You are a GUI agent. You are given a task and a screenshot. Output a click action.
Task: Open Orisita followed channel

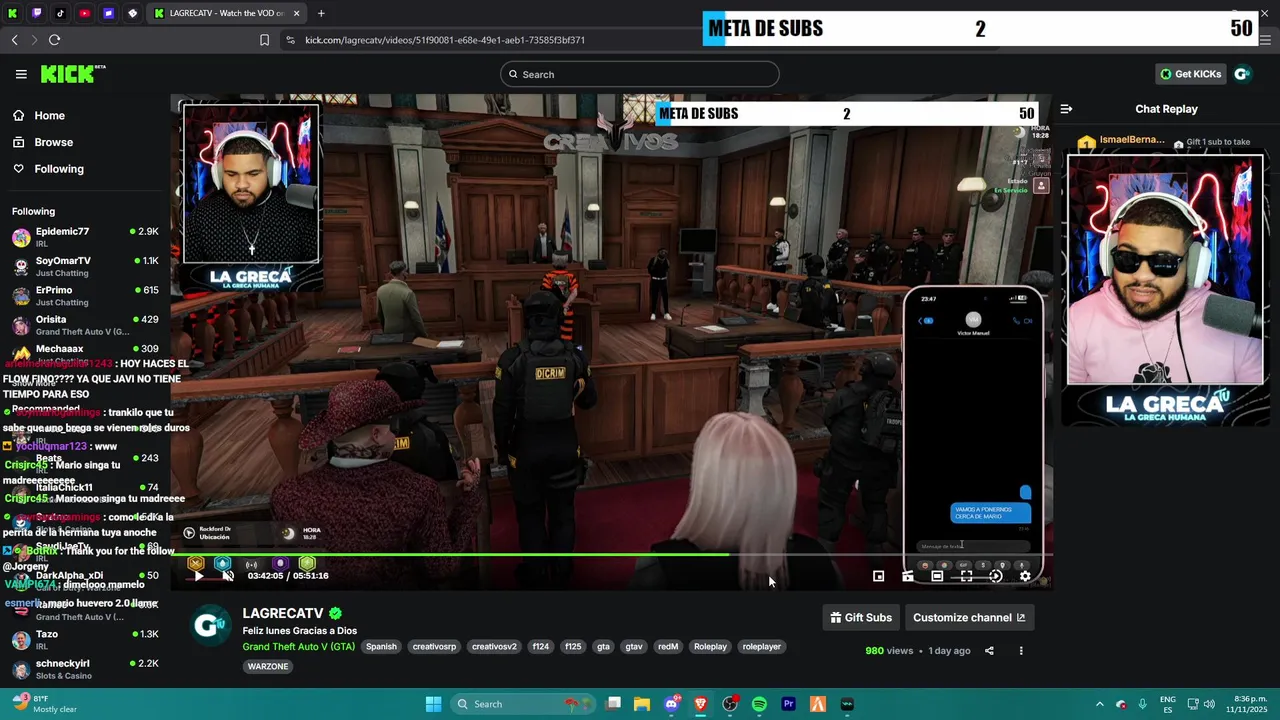tap(85, 325)
